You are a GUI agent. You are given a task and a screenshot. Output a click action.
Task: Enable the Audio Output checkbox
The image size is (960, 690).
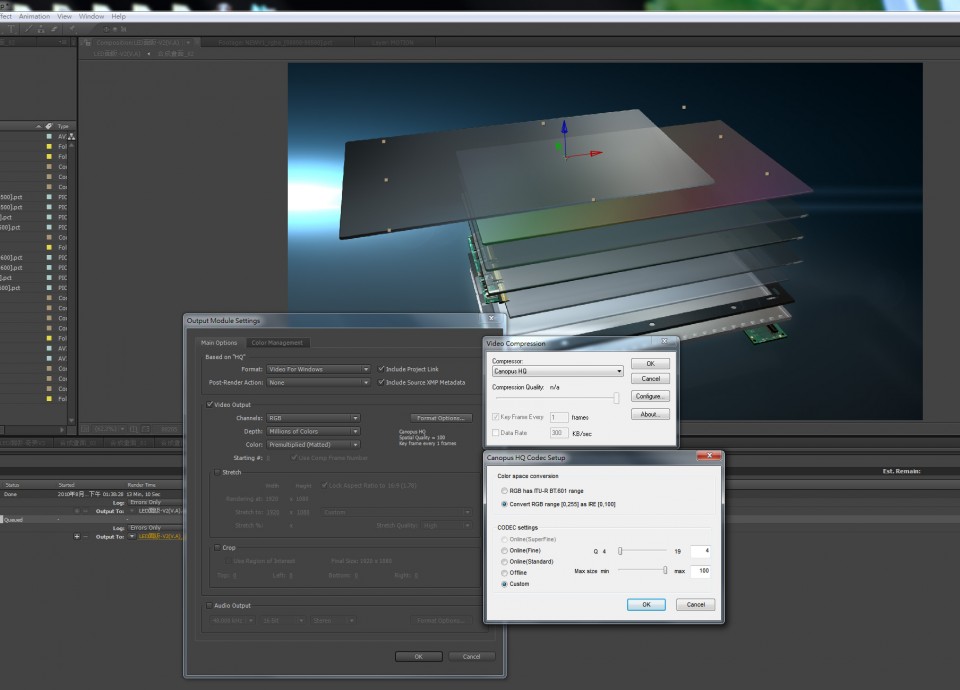click(x=209, y=605)
